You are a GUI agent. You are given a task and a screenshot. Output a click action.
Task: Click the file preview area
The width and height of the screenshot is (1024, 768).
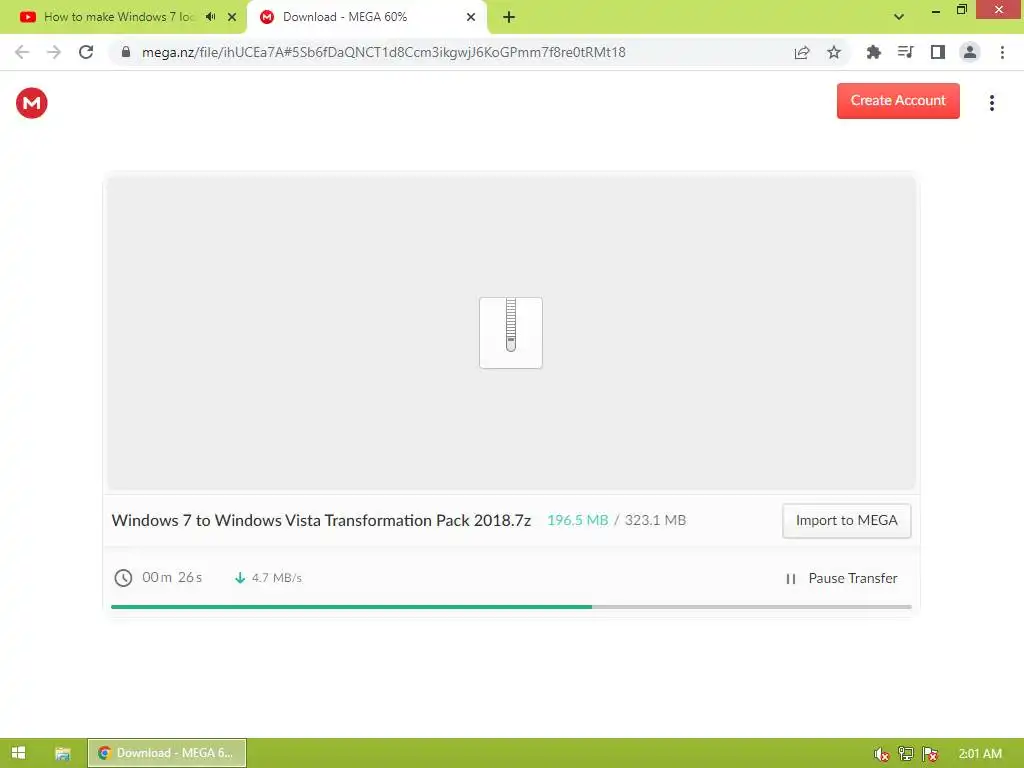[x=511, y=332]
